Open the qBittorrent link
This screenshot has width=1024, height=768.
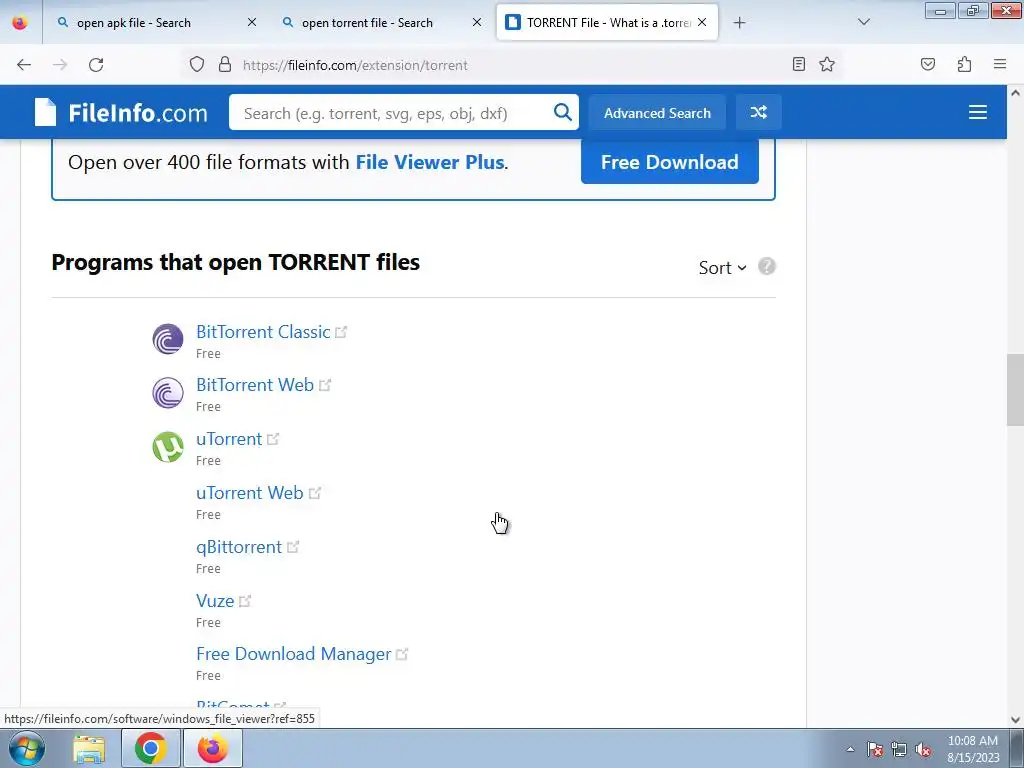coord(238,547)
